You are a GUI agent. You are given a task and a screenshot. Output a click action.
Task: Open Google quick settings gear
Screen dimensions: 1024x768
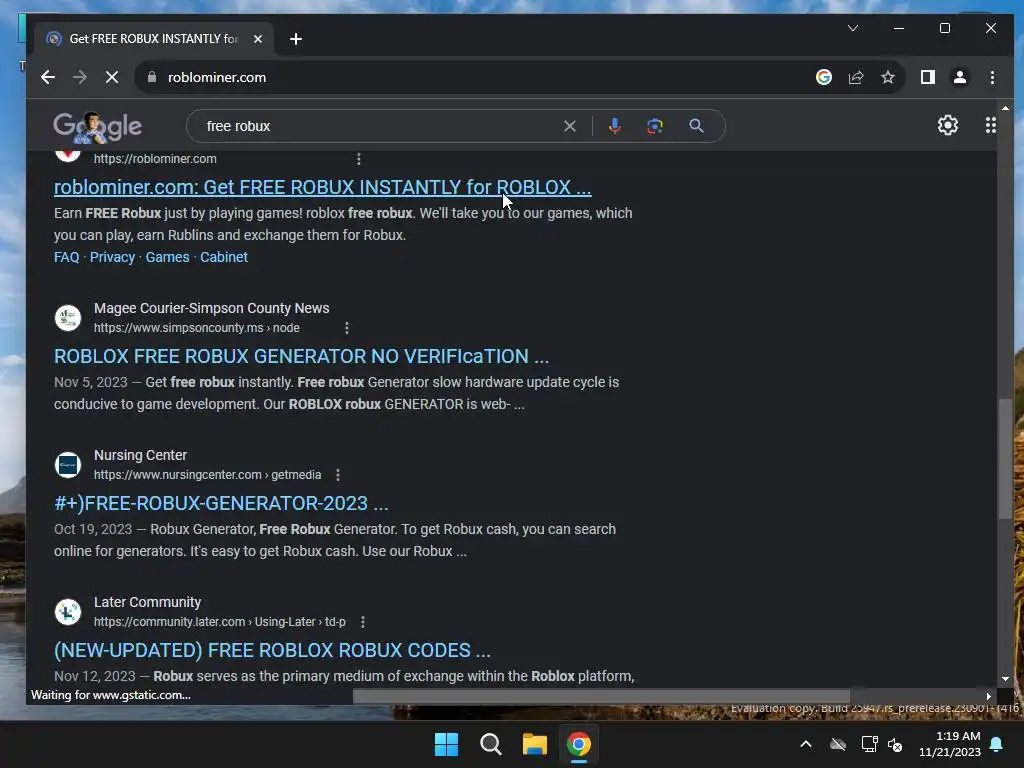[x=948, y=125]
